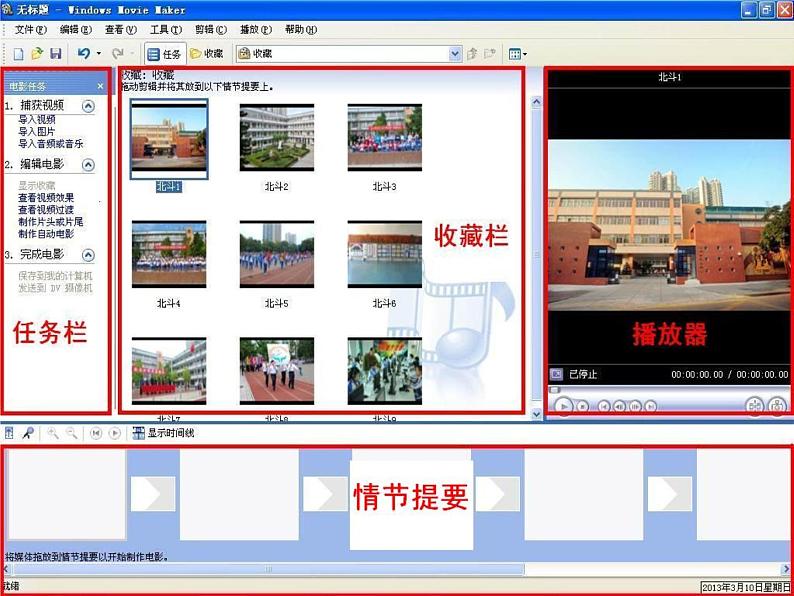Toggle the 收藏 collections pane button
Viewport: 794px width, 596px height.
coord(207,54)
